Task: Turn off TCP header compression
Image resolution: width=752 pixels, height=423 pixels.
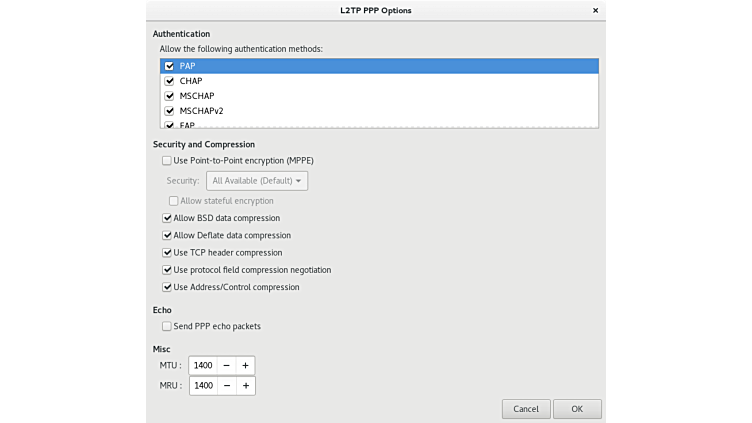Action: pos(167,253)
